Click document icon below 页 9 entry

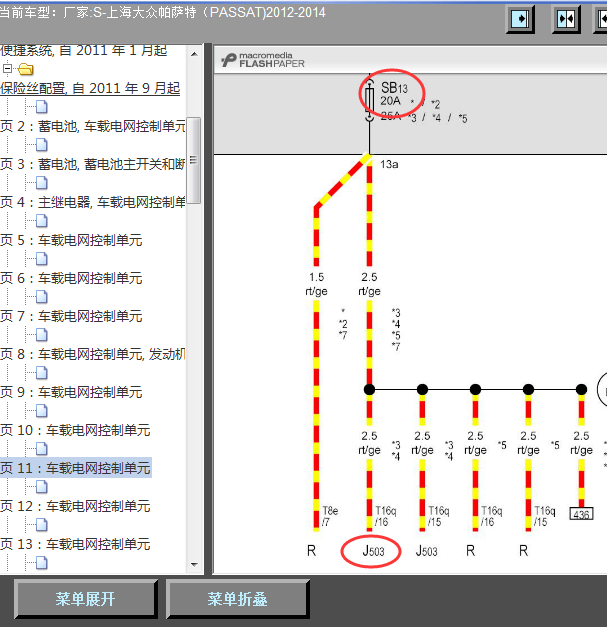tap(42, 411)
